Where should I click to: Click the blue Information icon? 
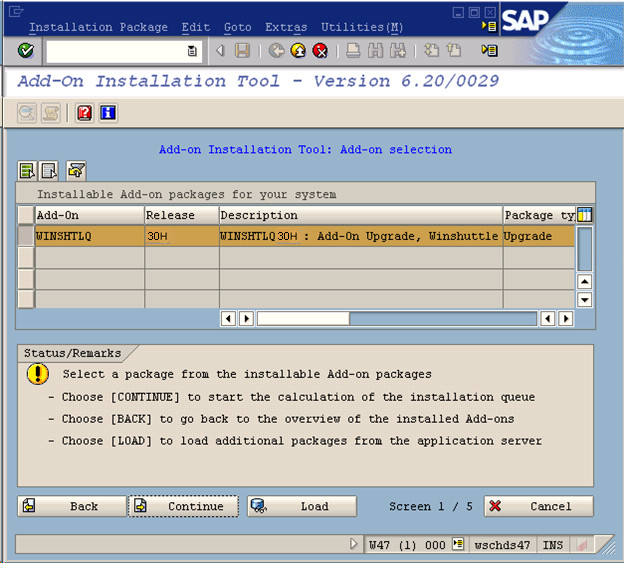tap(108, 113)
